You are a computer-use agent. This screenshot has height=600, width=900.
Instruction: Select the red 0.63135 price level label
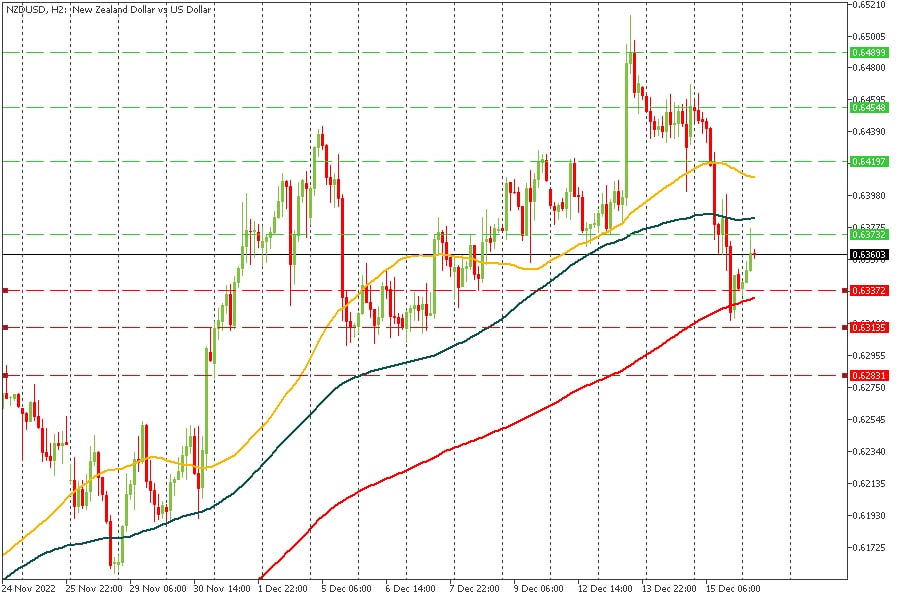click(x=868, y=327)
